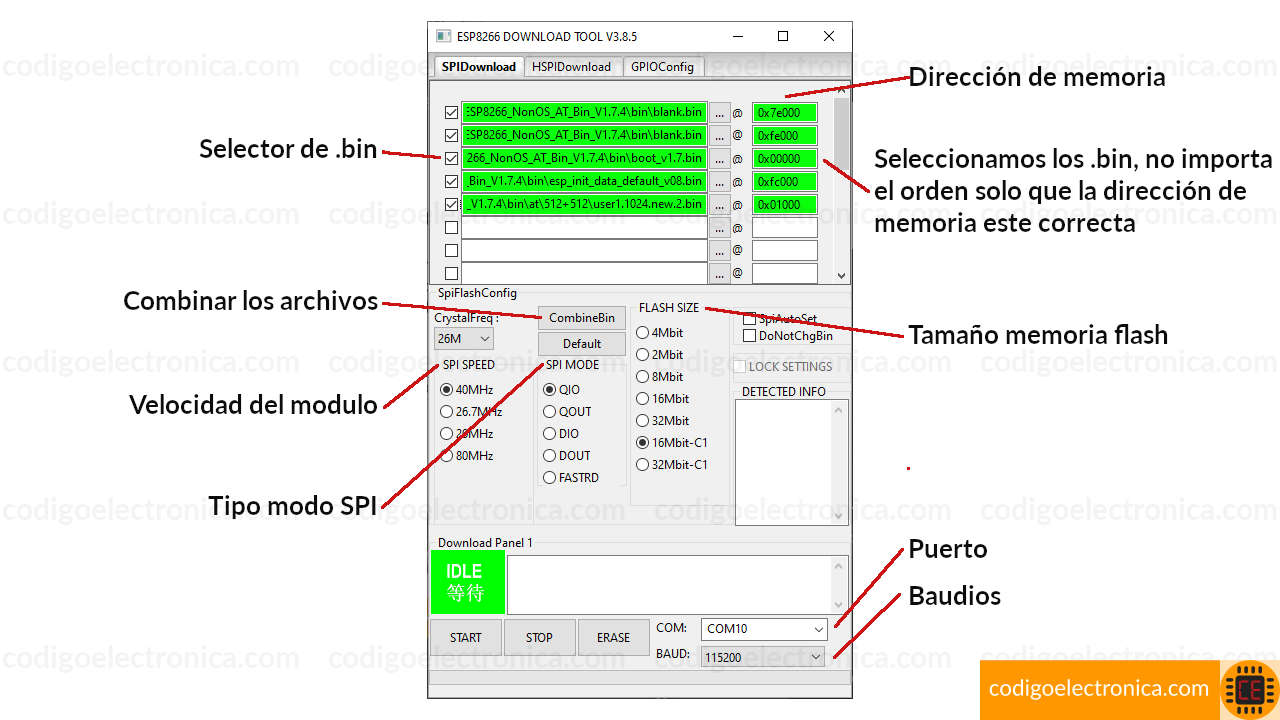
Task: Browse file for esp_init_data_default_v08.bin row
Action: coord(720,181)
